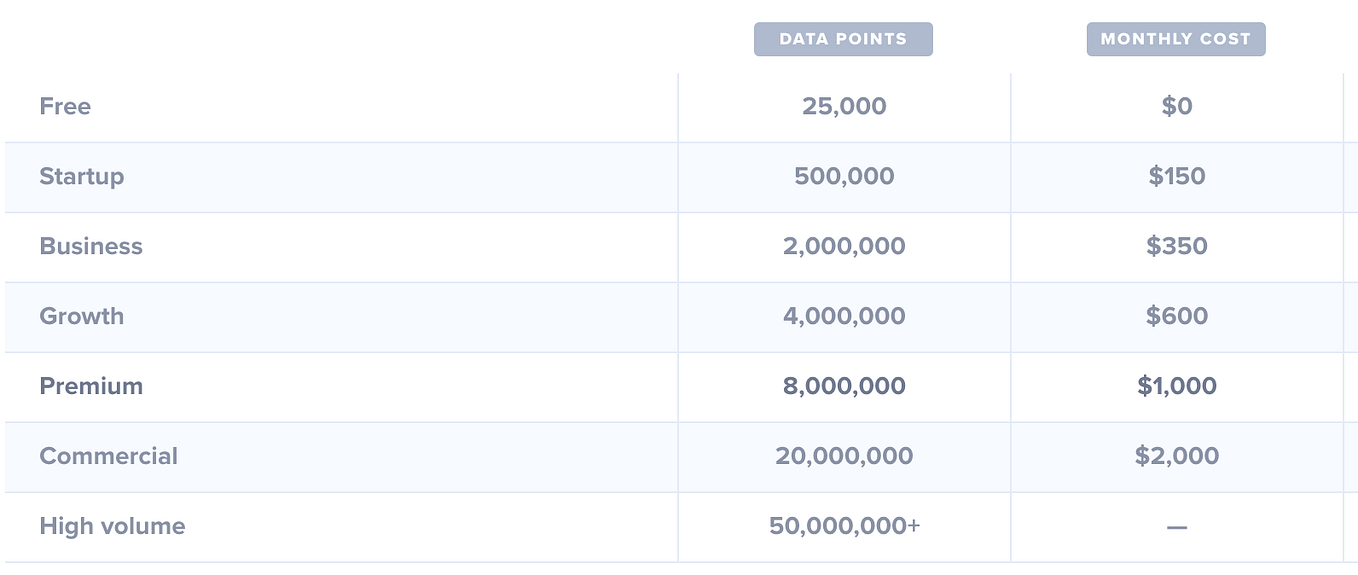Click the 50,000,000+ data points cell
The height and width of the screenshot is (575, 1358).
844,526
